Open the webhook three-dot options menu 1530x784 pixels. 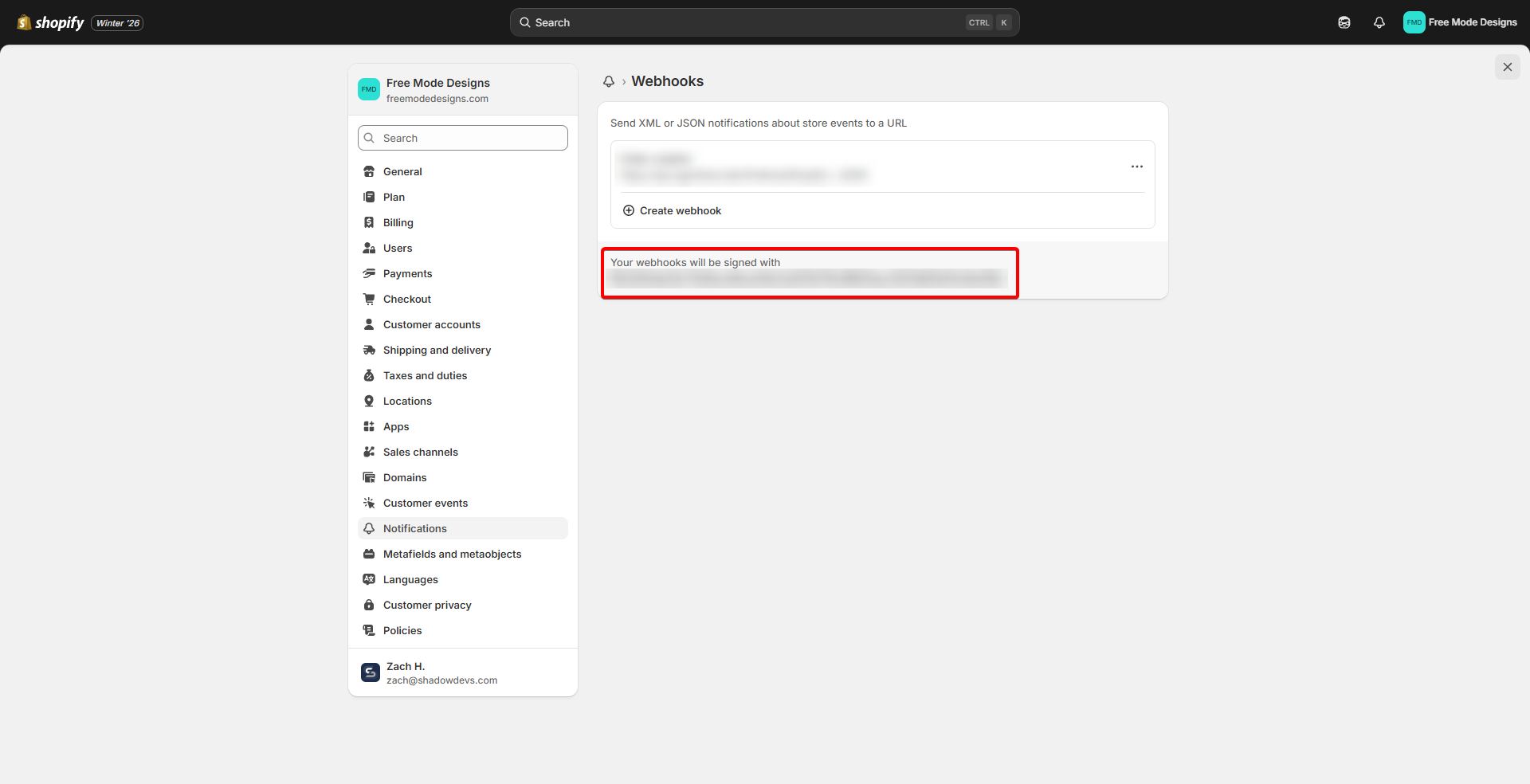tap(1136, 167)
